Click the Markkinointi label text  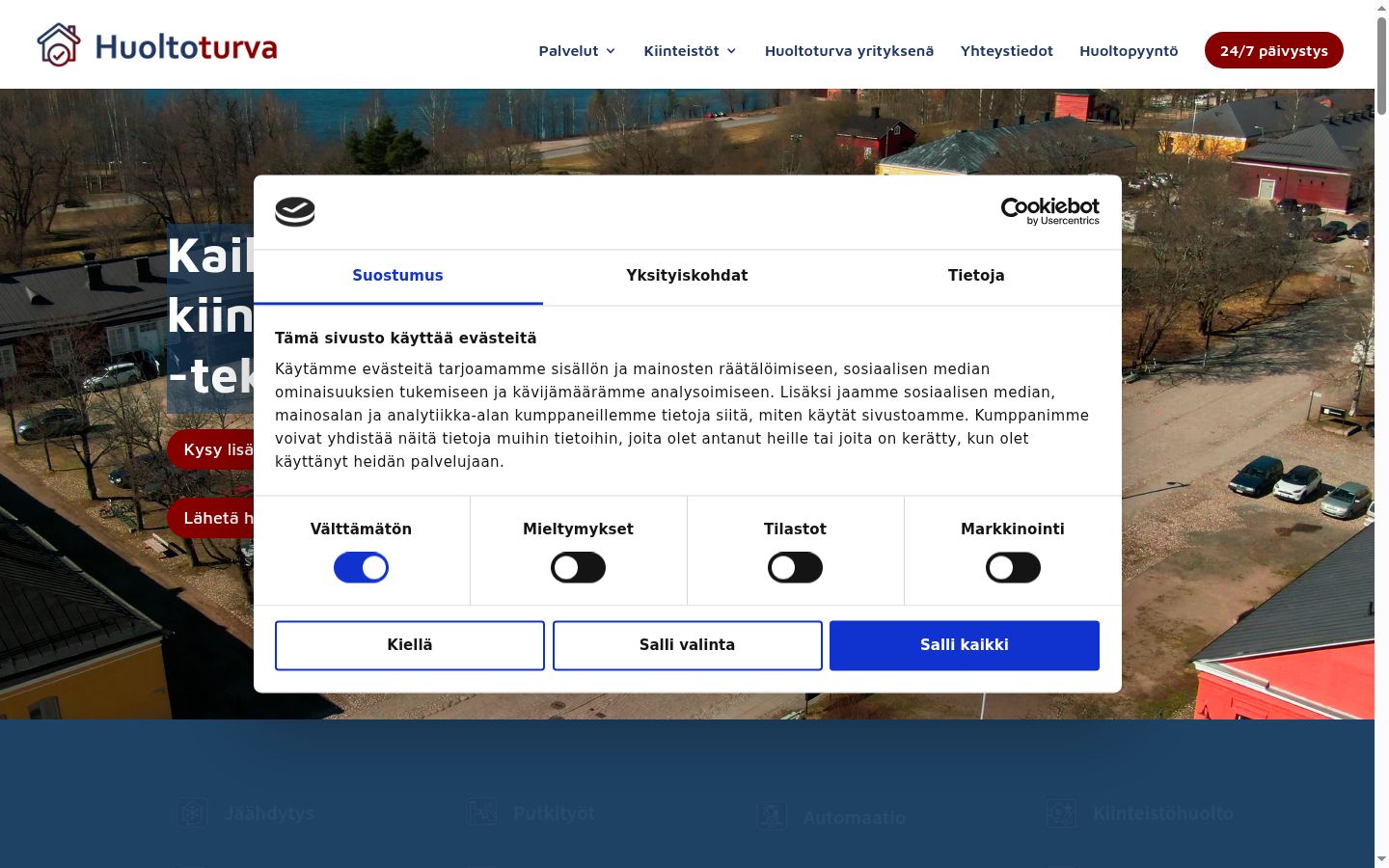[1013, 529]
